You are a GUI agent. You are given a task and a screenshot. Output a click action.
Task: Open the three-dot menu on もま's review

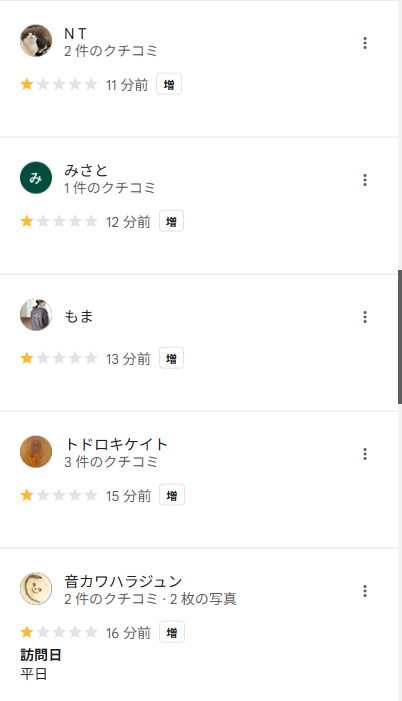[x=365, y=317]
